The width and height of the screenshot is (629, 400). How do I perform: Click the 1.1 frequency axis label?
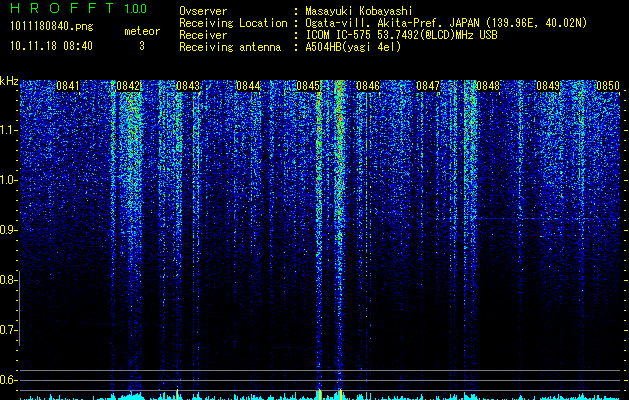pos(8,130)
